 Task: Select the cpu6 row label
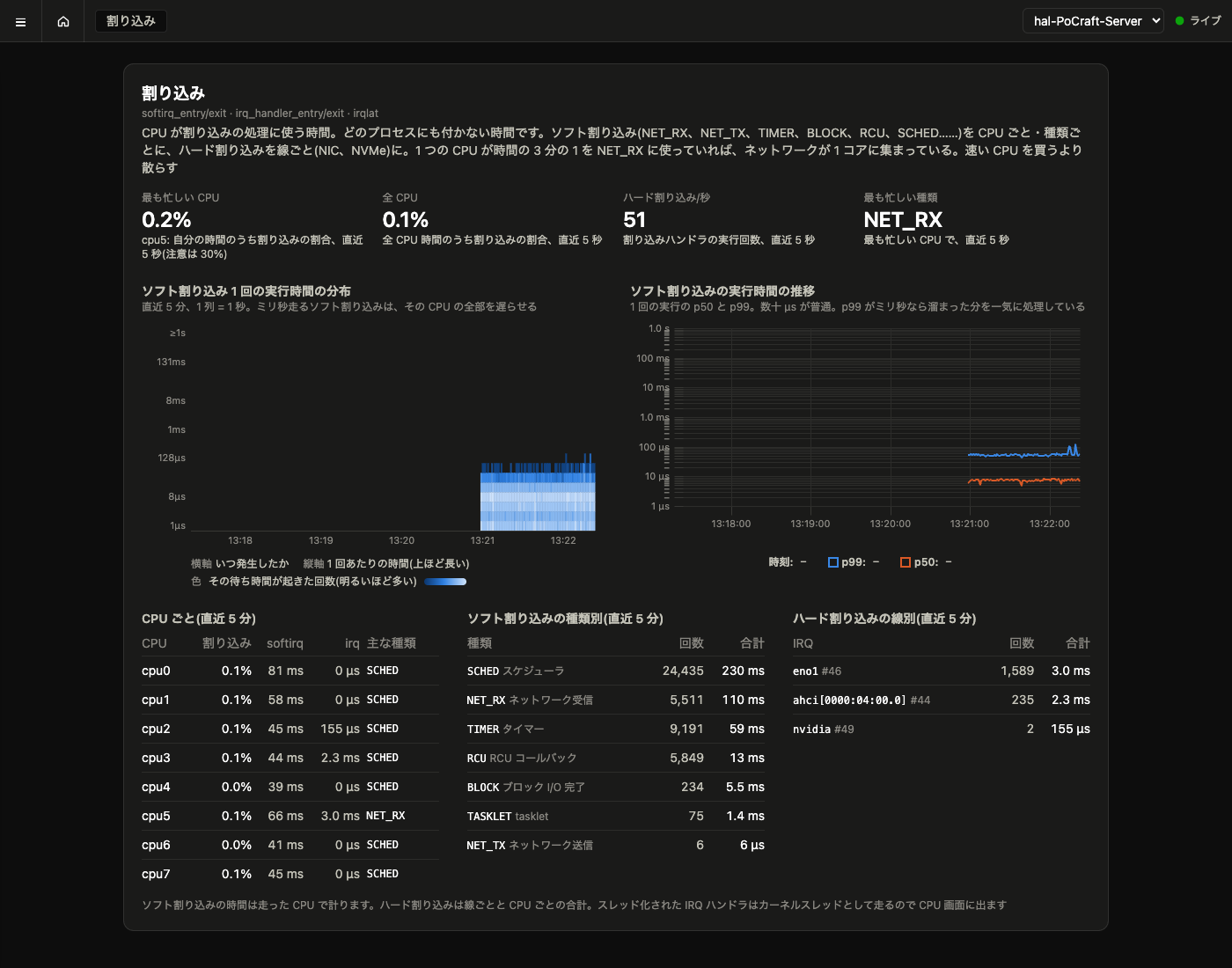click(156, 845)
